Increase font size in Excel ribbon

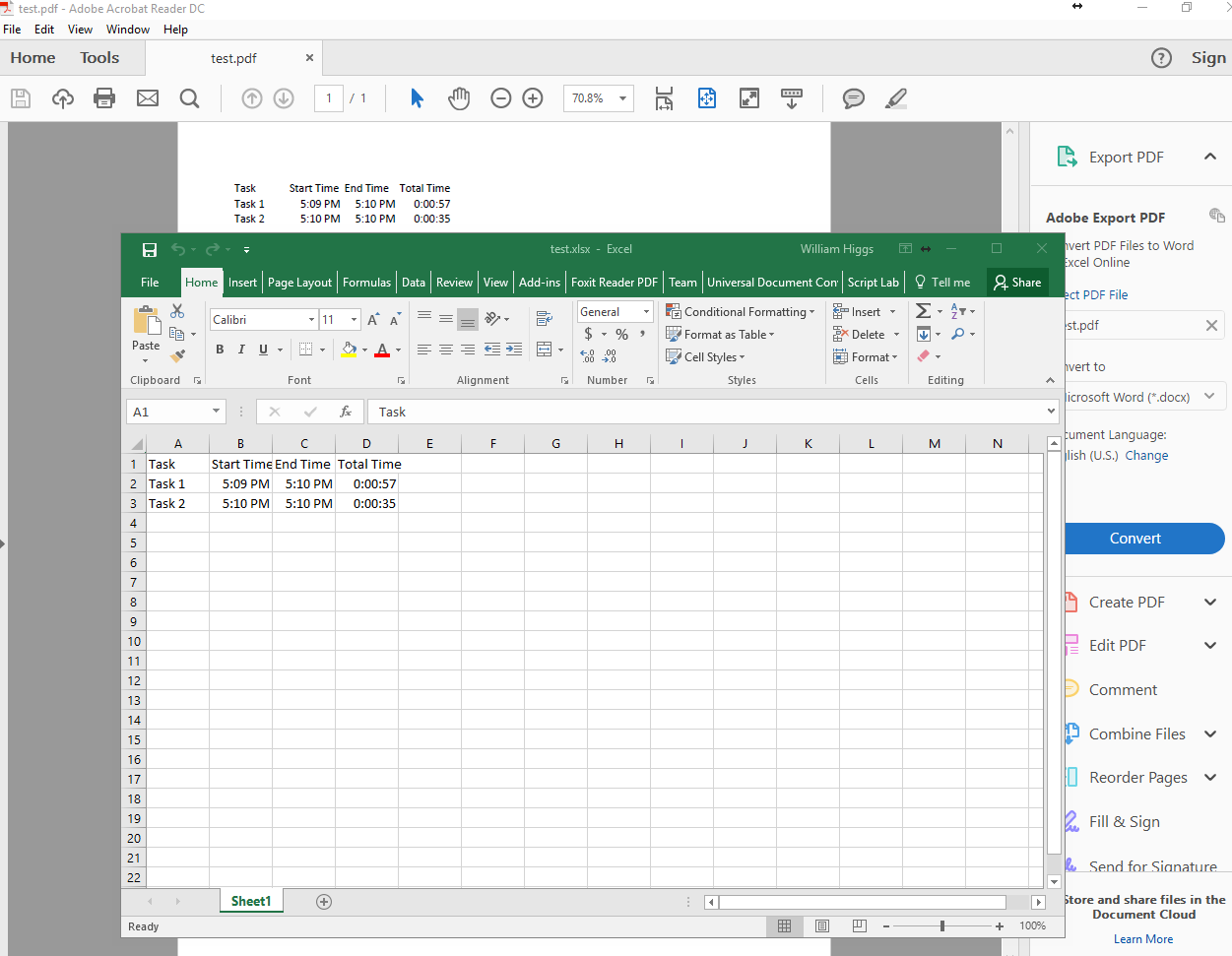point(373,320)
